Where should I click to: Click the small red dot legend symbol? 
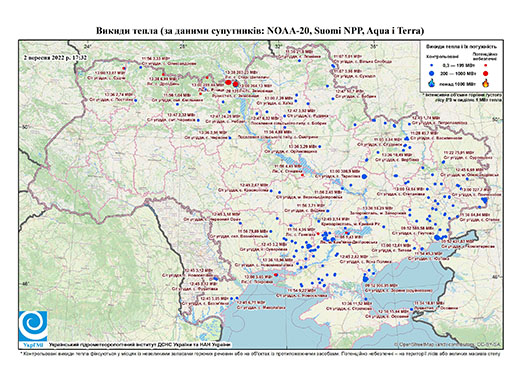[486, 66]
